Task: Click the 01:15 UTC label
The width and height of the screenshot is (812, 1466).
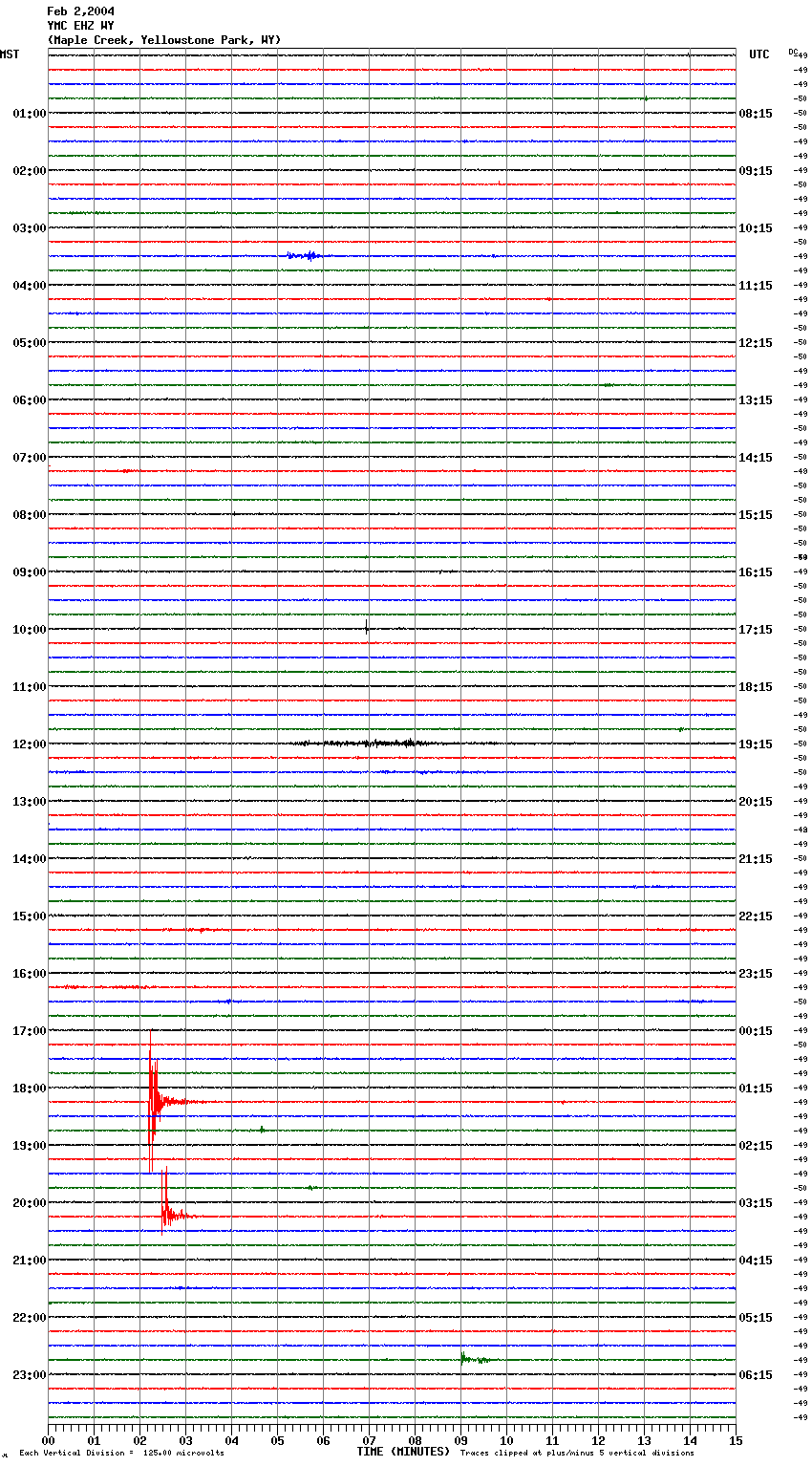Action: click(756, 1089)
